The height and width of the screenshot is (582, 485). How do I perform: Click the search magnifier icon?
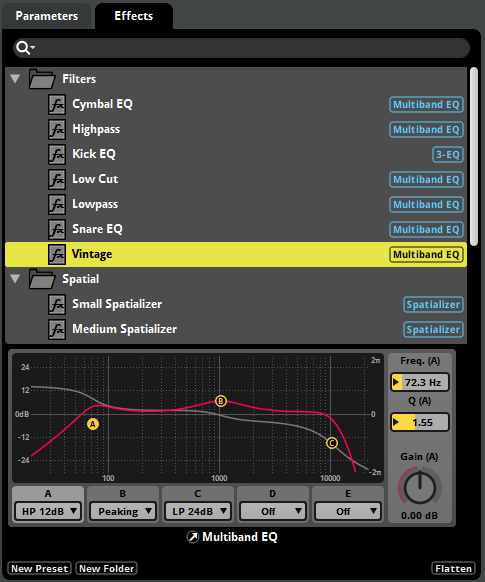[x=23, y=48]
